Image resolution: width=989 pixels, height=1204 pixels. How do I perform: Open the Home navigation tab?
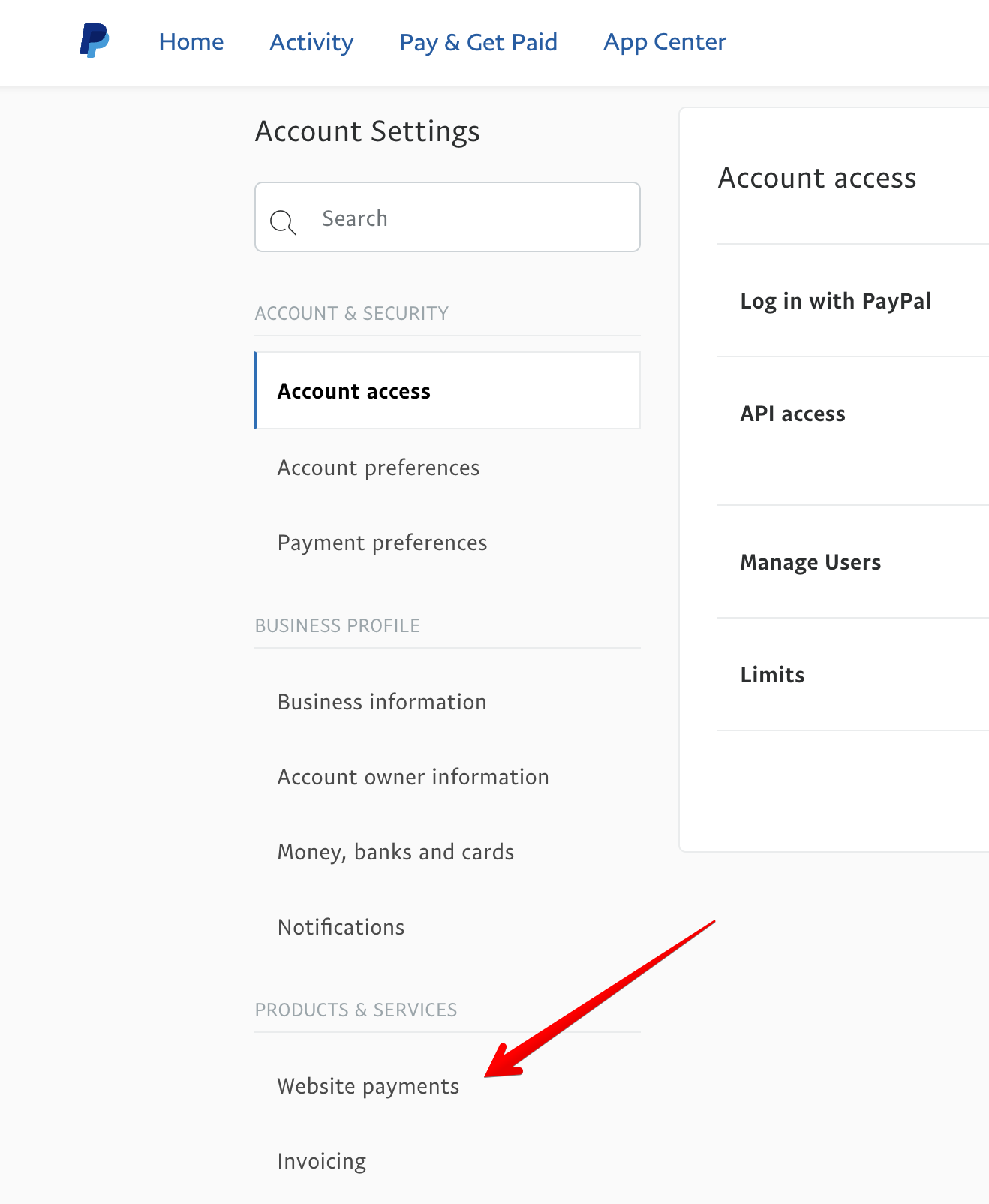click(191, 42)
